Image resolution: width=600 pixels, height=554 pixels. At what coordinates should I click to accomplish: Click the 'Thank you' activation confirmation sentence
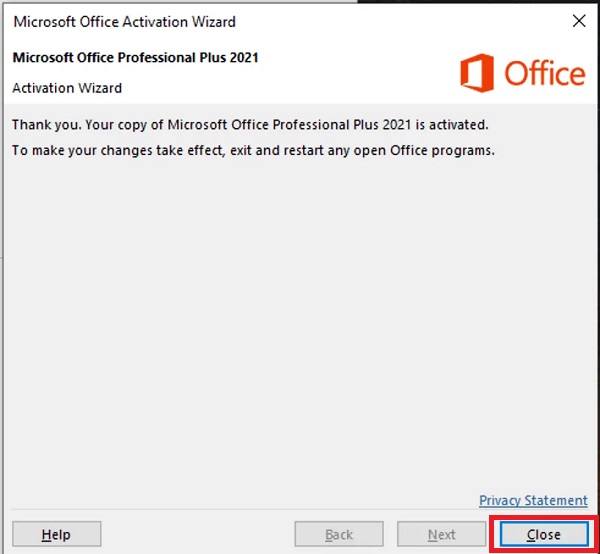coord(250,125)
